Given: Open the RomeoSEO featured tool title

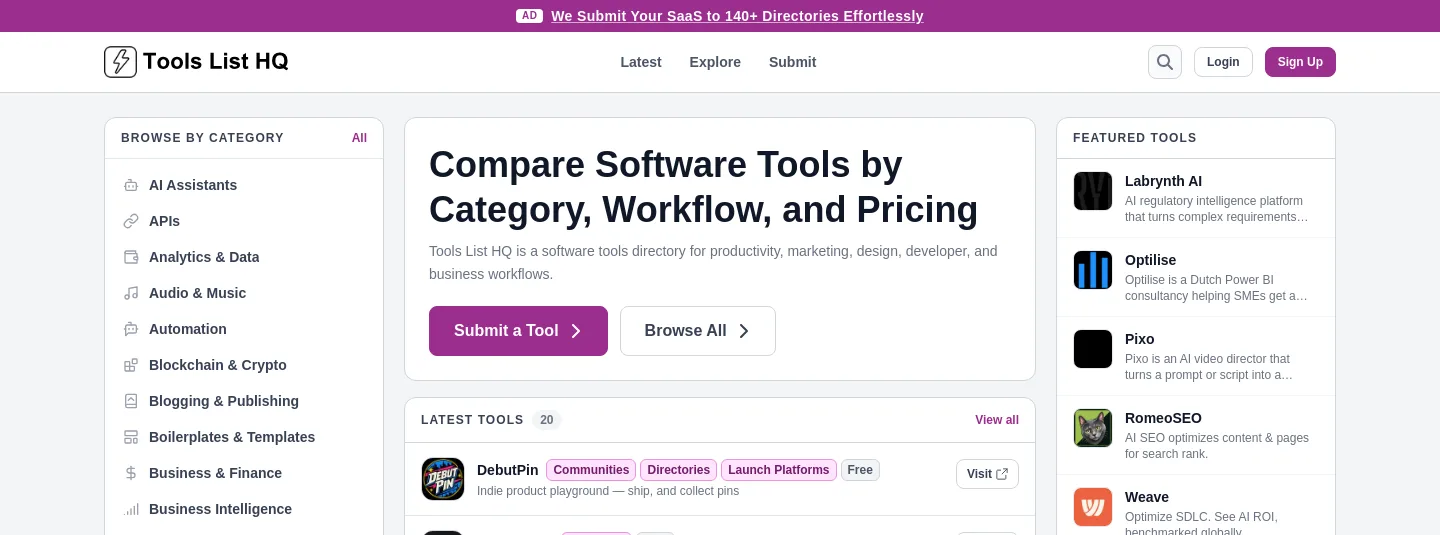Looking at the screenshot, I should coord(1163,418).
